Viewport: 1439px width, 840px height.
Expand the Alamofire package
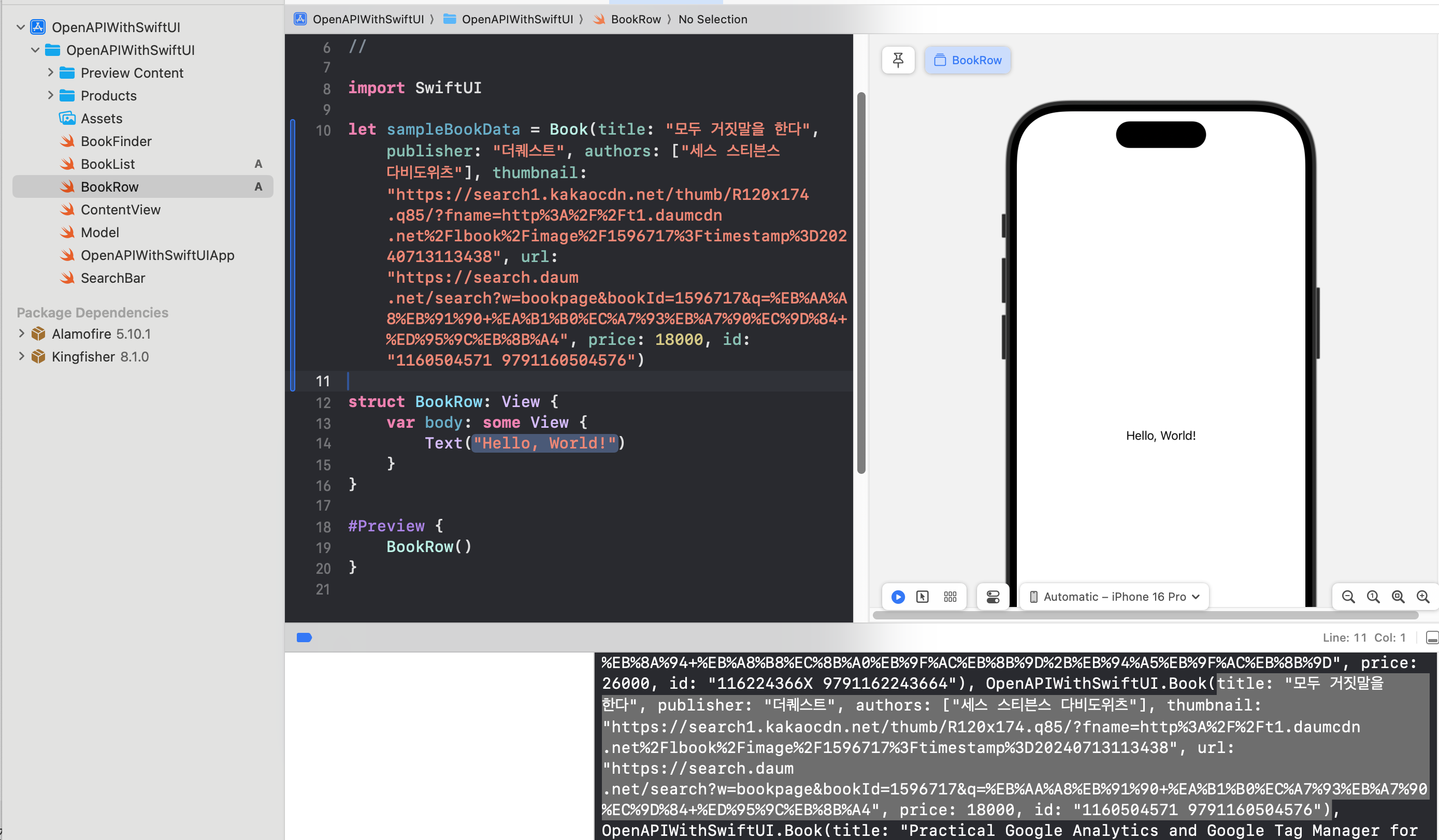click(21, 334)
